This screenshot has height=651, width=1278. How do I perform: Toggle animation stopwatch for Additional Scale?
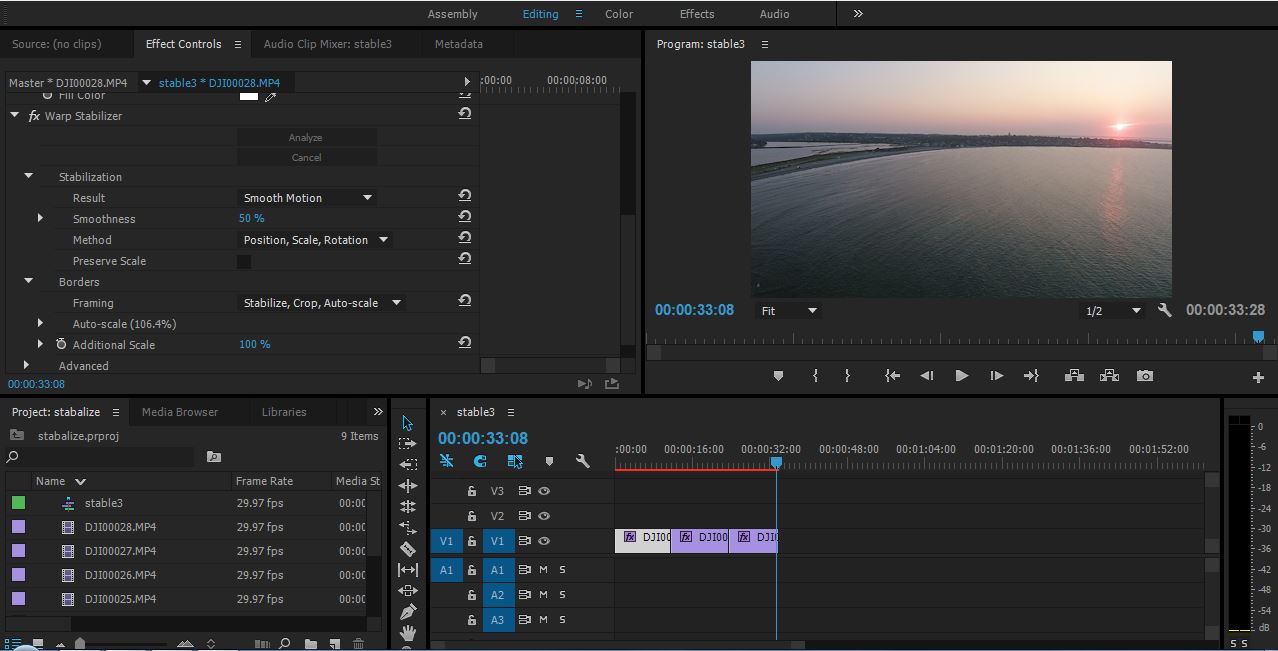[61, 344]
